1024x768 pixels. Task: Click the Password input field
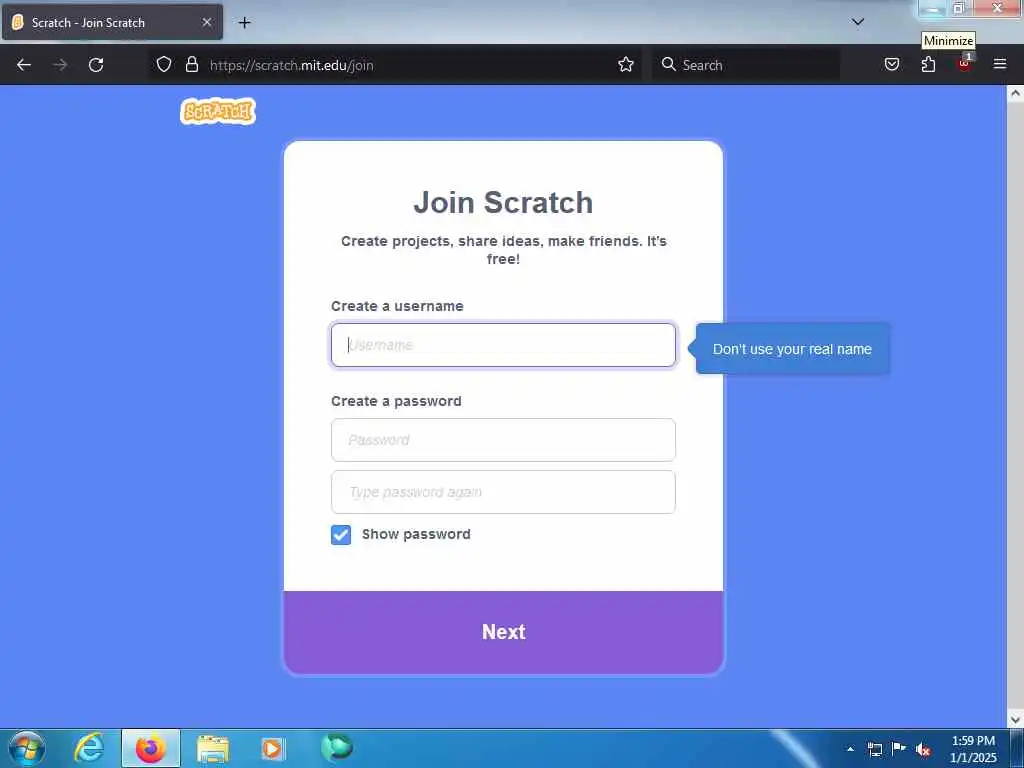[x=503, y=440]
